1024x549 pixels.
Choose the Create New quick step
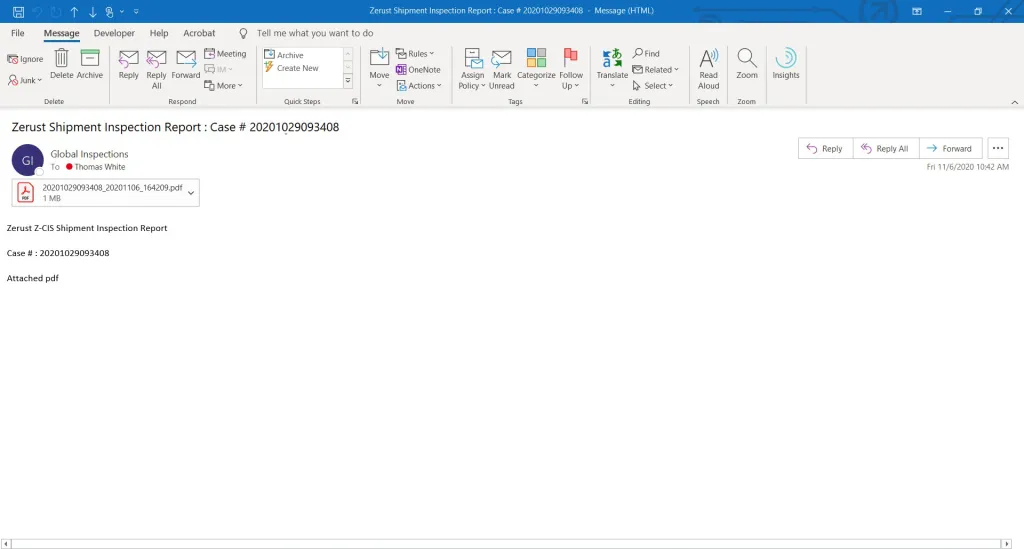[291, 68]
